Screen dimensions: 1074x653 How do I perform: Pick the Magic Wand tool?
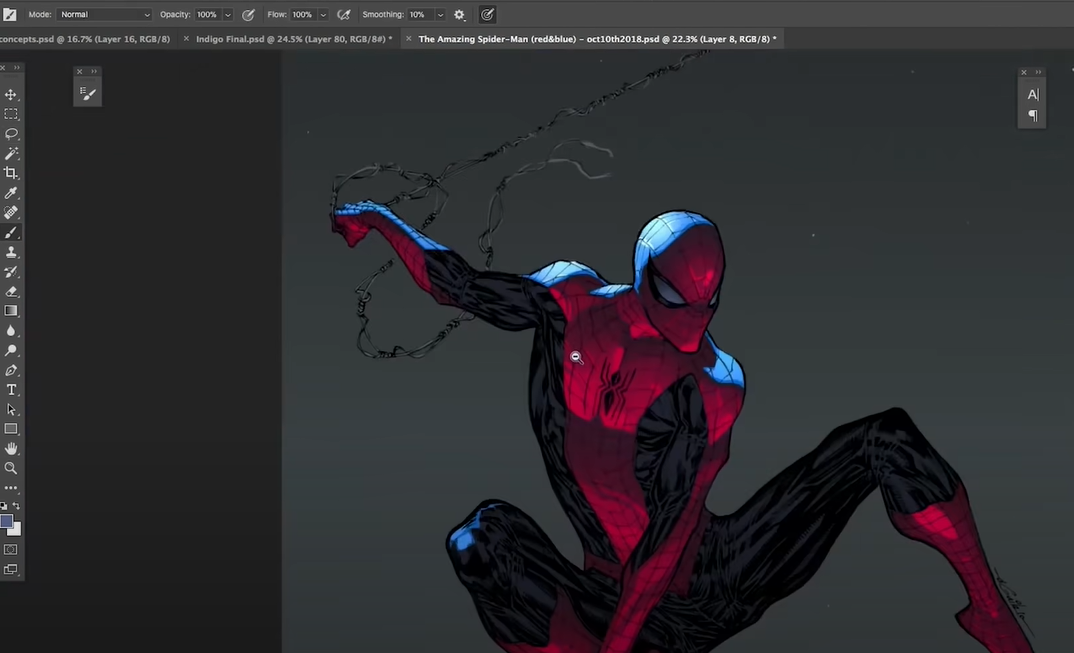(11, 154)
